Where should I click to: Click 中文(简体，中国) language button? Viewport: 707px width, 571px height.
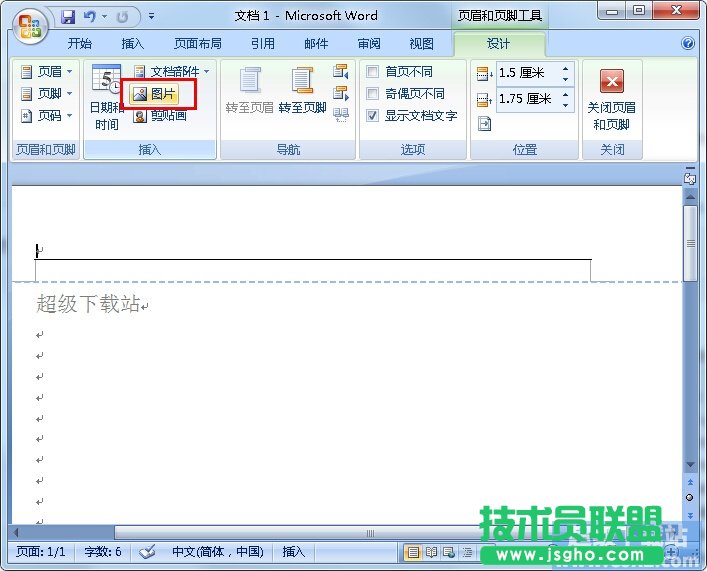tap(217, 552)
